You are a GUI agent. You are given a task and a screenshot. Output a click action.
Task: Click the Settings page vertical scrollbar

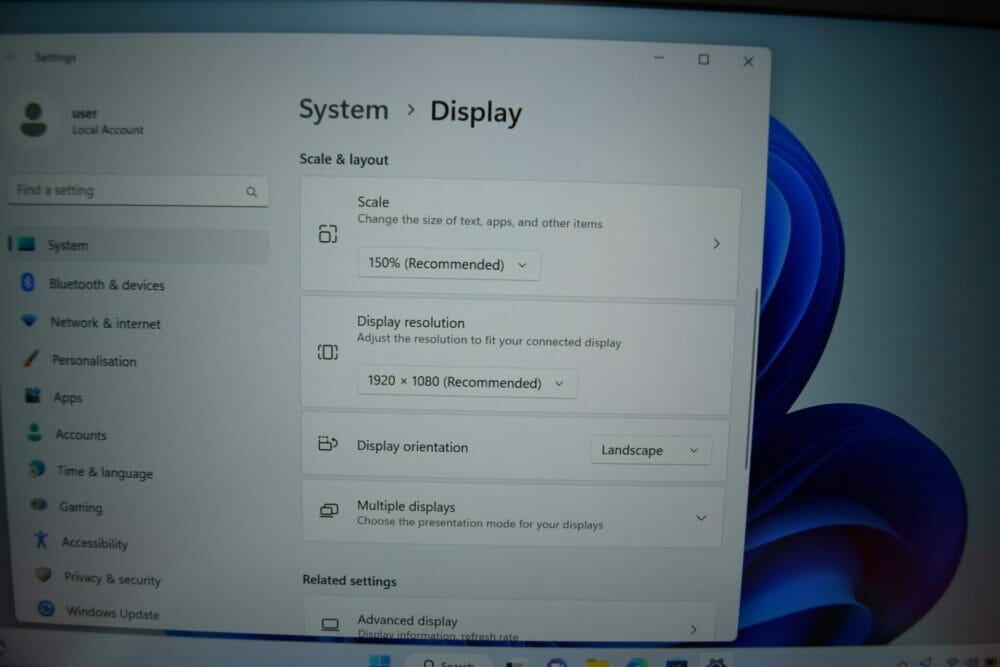click(752, 379)
